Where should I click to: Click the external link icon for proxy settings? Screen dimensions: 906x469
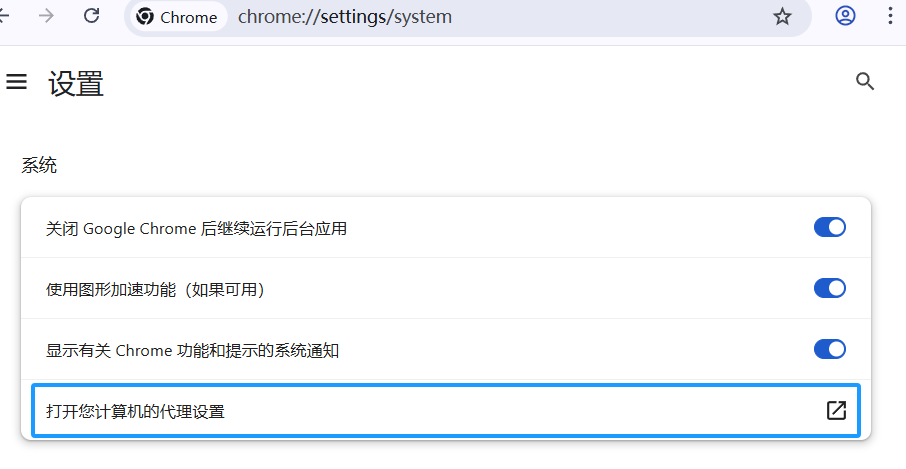[836, 411]
